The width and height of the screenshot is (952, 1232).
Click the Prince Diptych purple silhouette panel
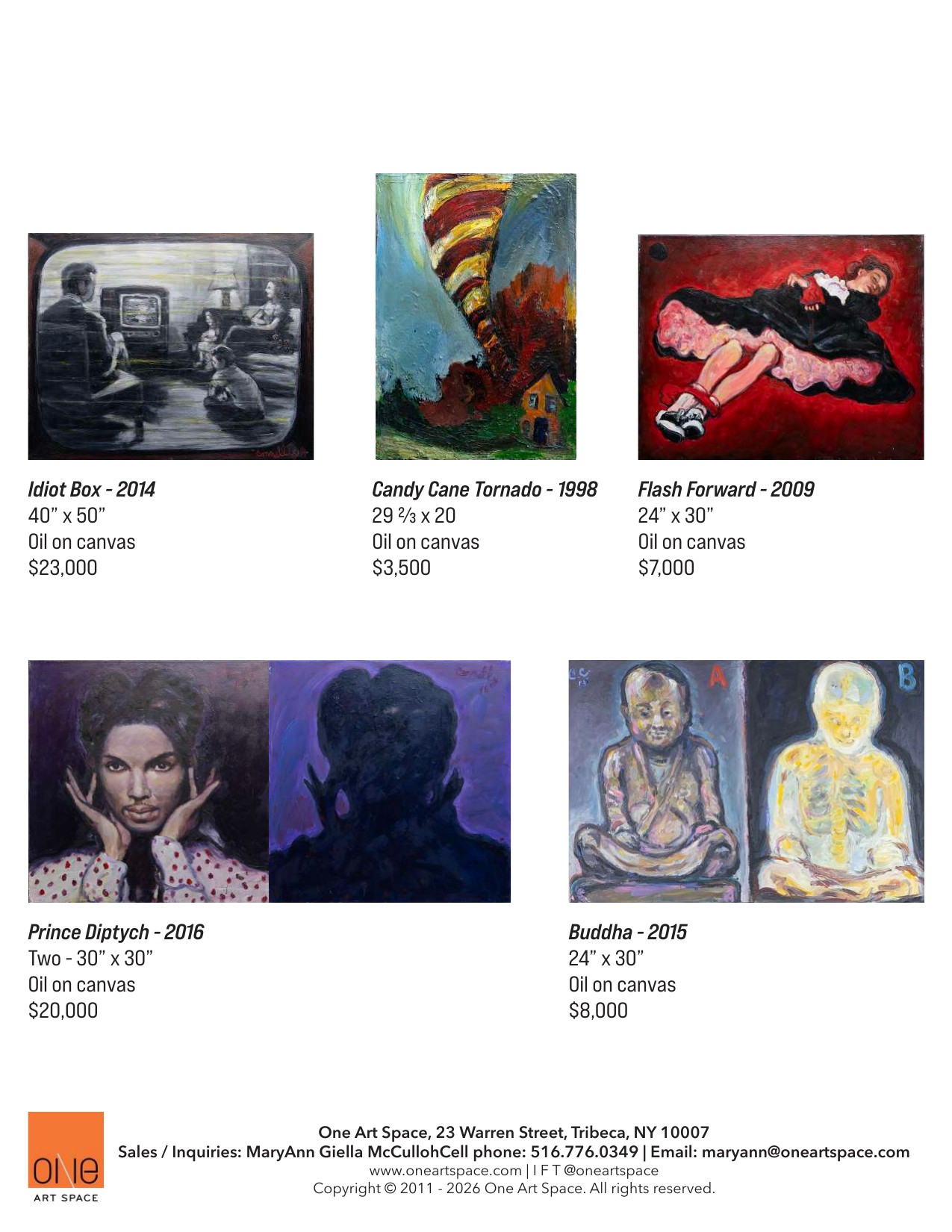(390, 781)
